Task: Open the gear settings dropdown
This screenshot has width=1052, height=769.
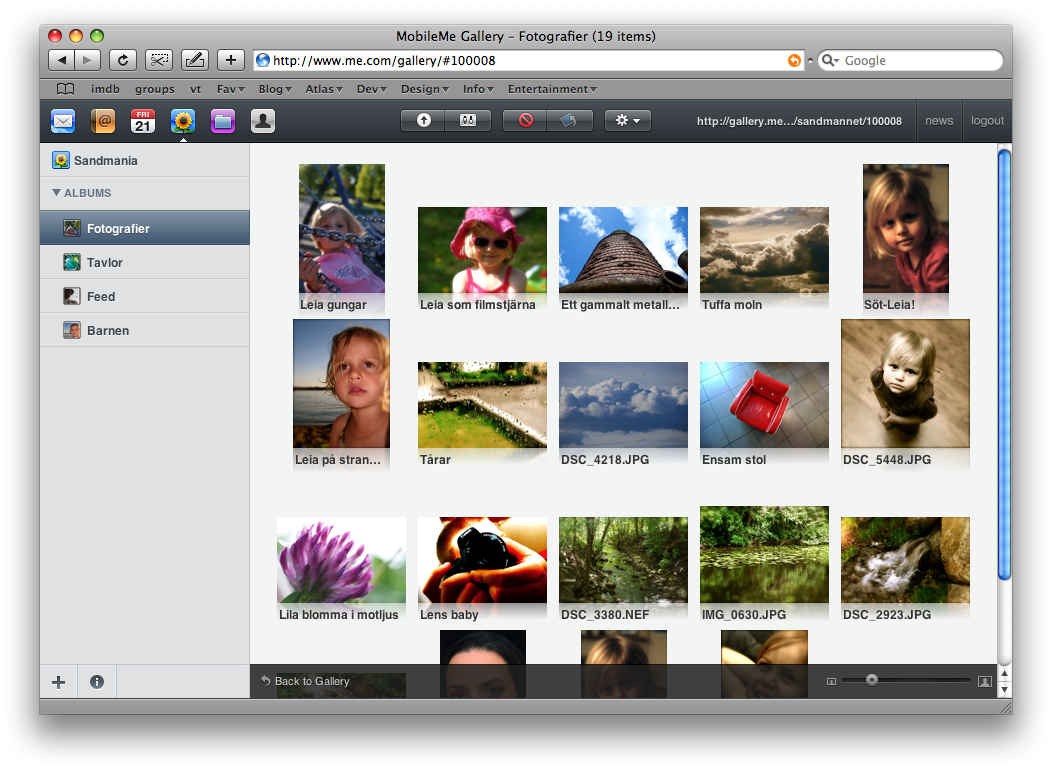Action: [x=628, y=120]
